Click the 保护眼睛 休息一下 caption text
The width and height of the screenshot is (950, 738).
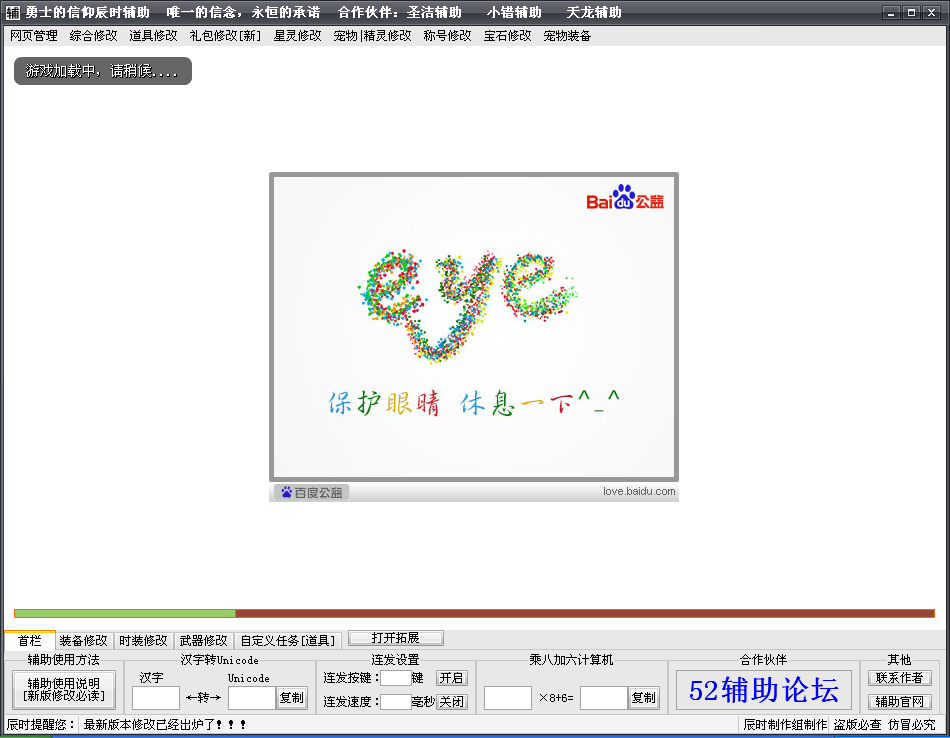(x=474, y=402)
